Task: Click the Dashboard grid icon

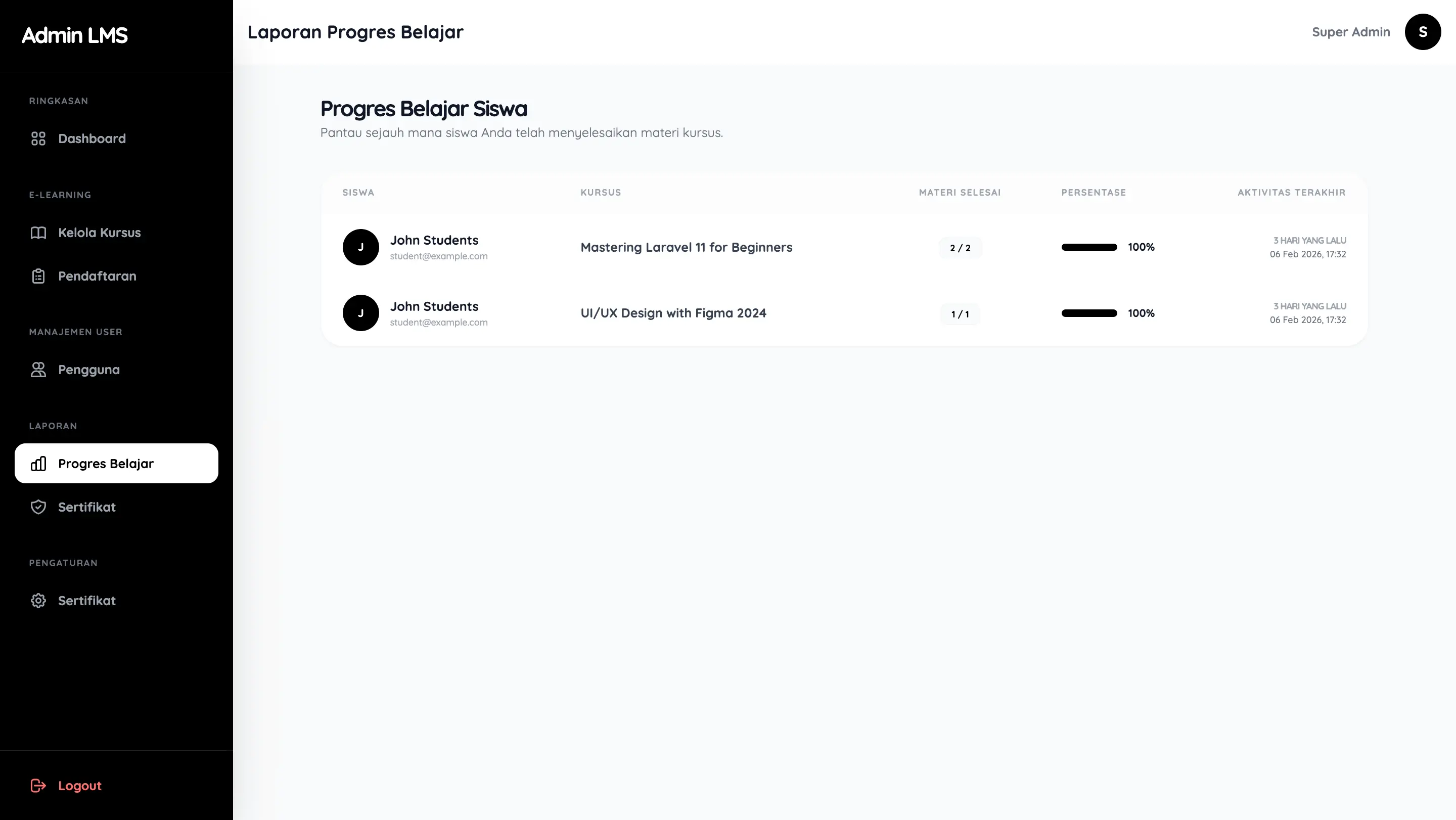Action: 38,139
